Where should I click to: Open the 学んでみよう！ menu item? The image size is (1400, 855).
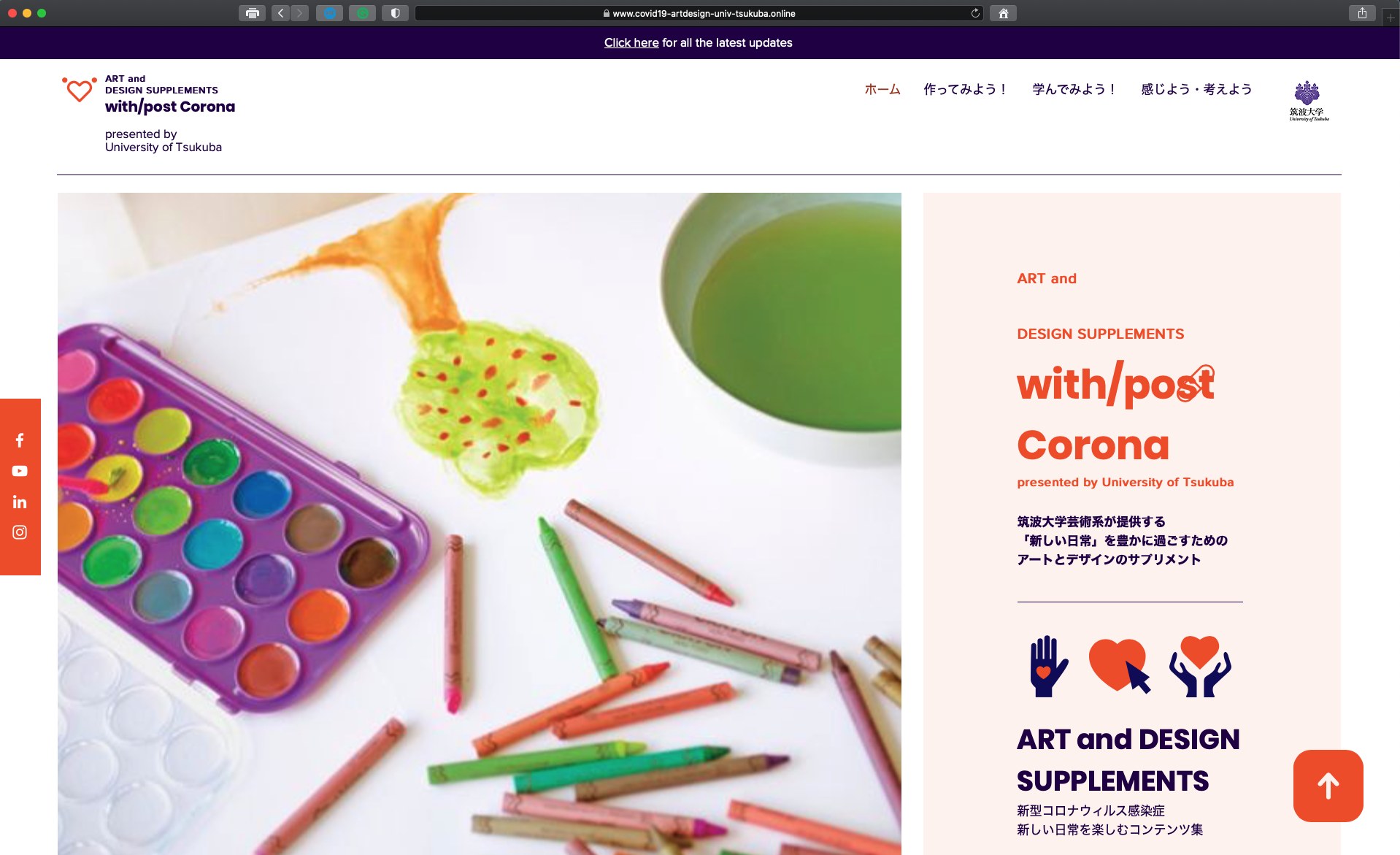(x=1074, y=89)
